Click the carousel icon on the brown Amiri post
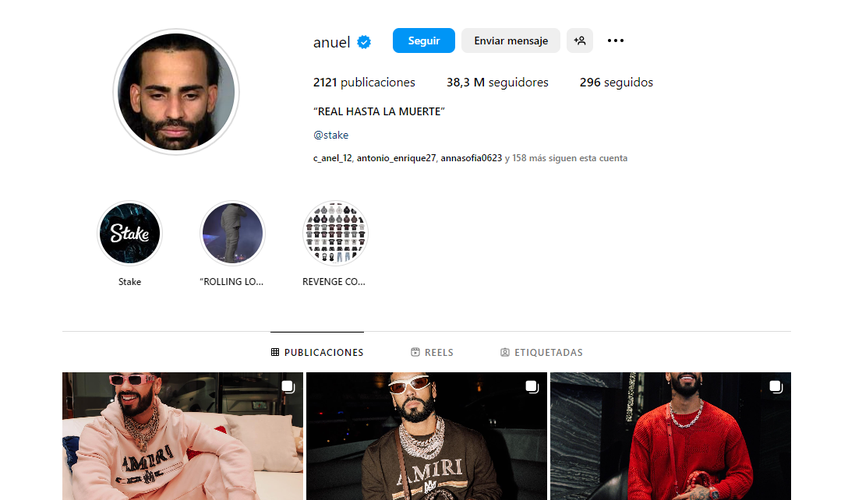This screenshot has height=500, width=855. click(x=532, y=387)
